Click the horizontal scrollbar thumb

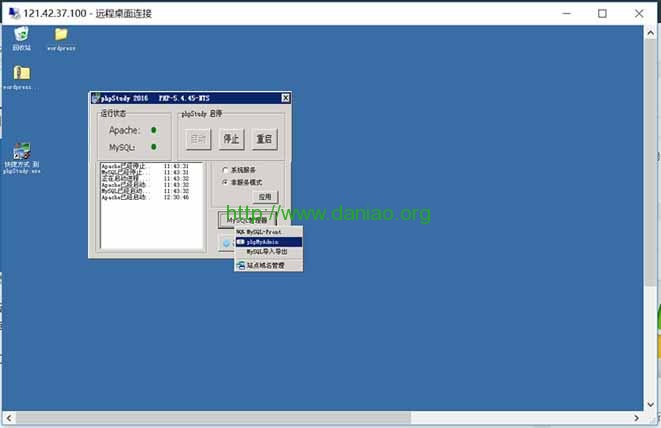213,418
